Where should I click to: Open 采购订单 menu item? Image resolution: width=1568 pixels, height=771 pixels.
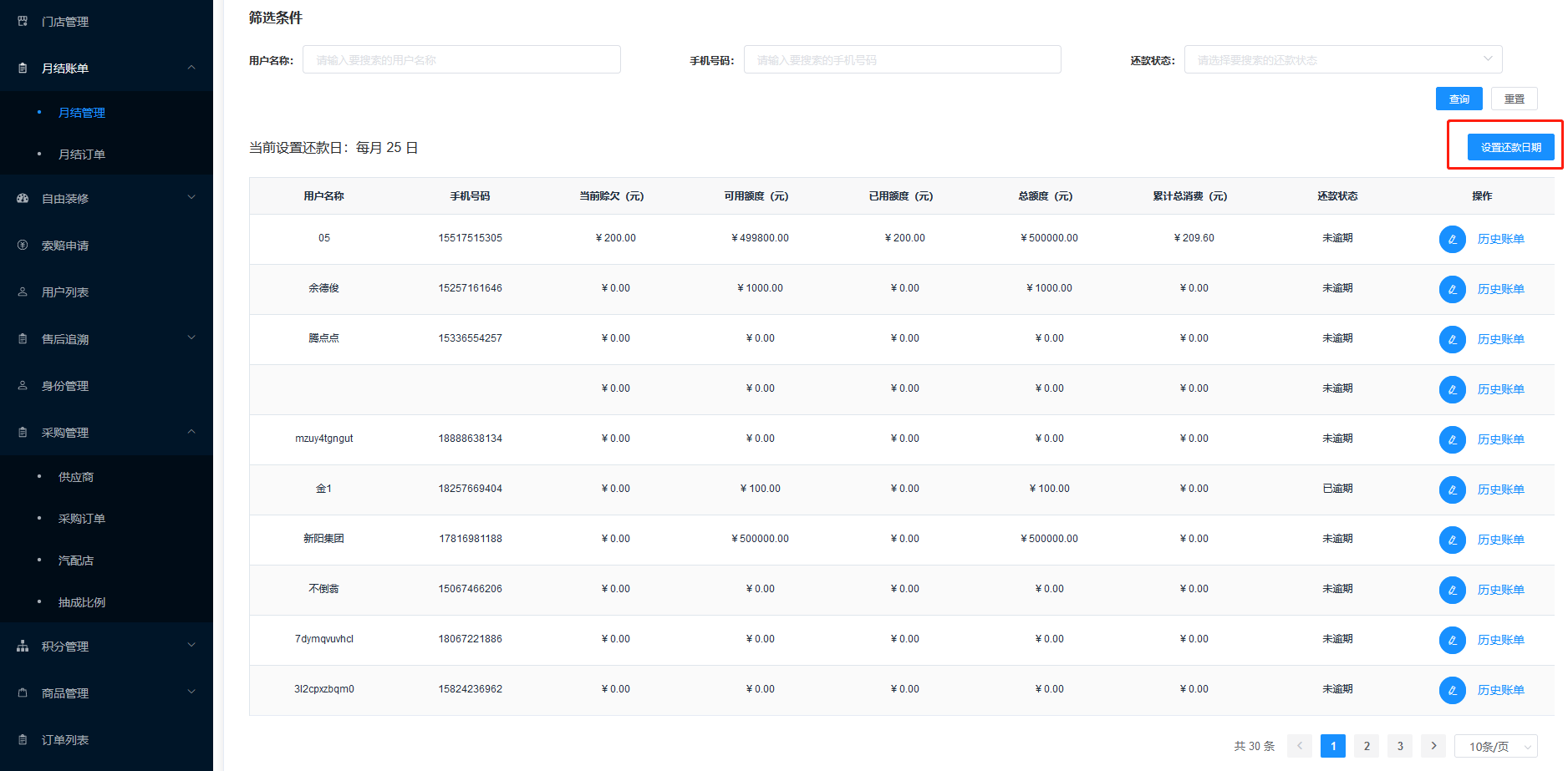pos(82,519)
